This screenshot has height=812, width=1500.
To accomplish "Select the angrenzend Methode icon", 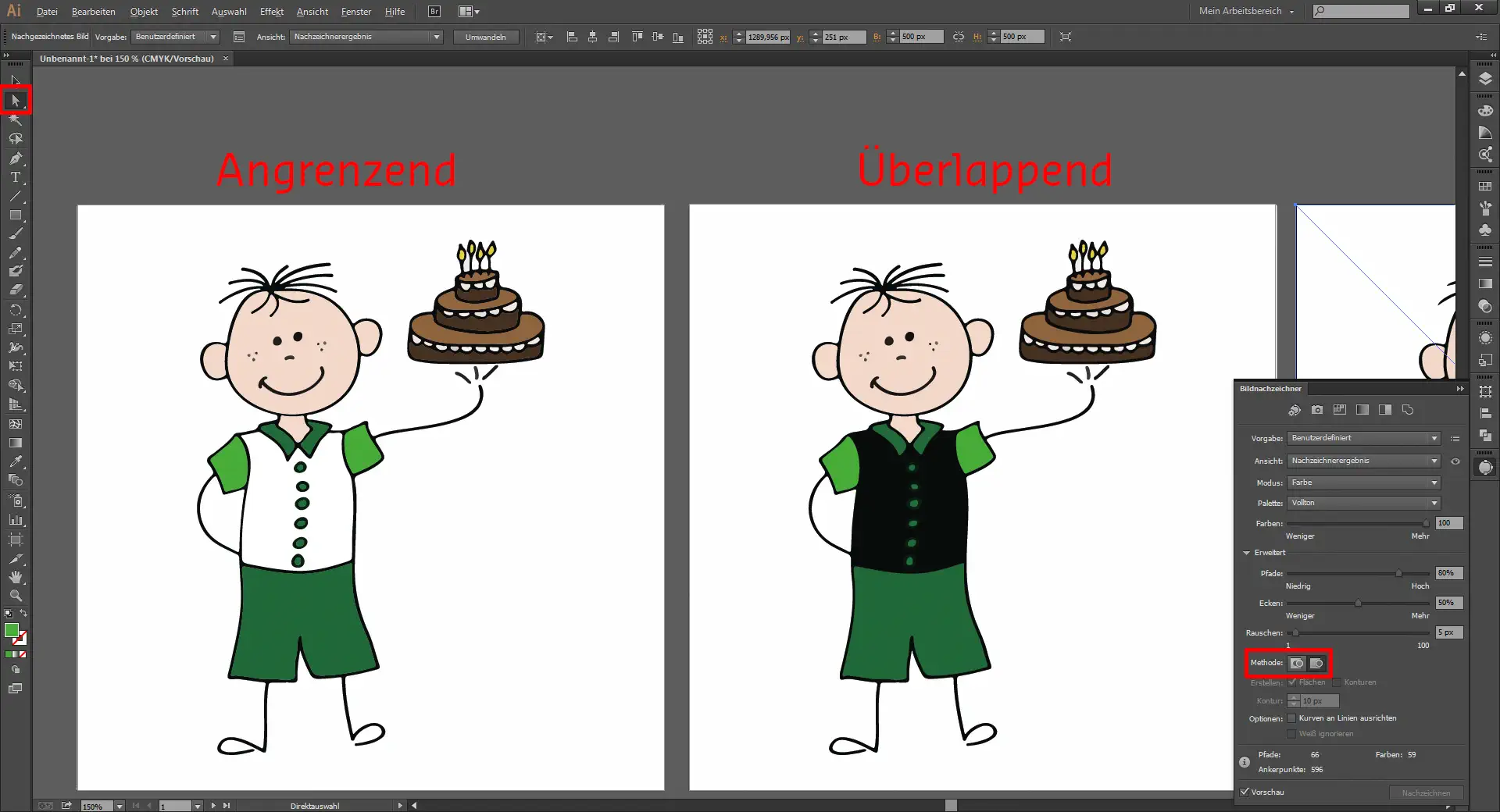I will pos(1296,663).
